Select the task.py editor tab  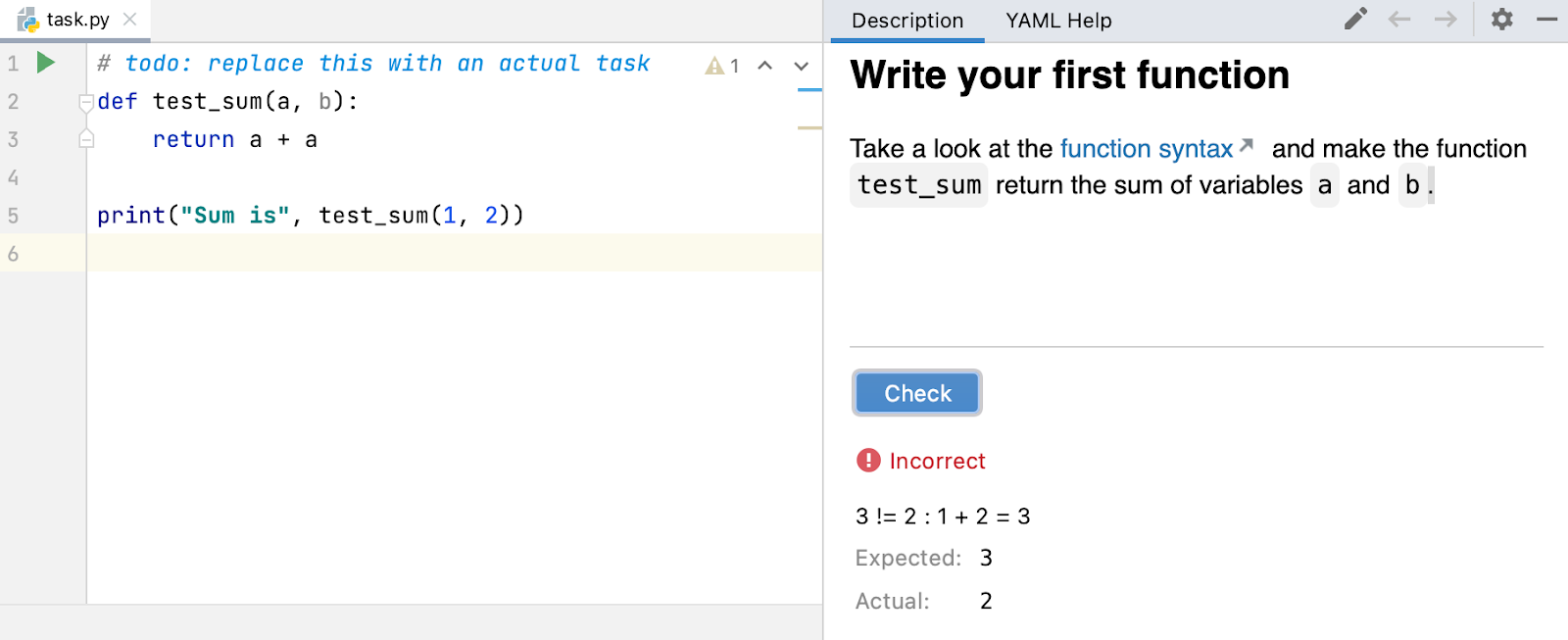coord(76,20)
